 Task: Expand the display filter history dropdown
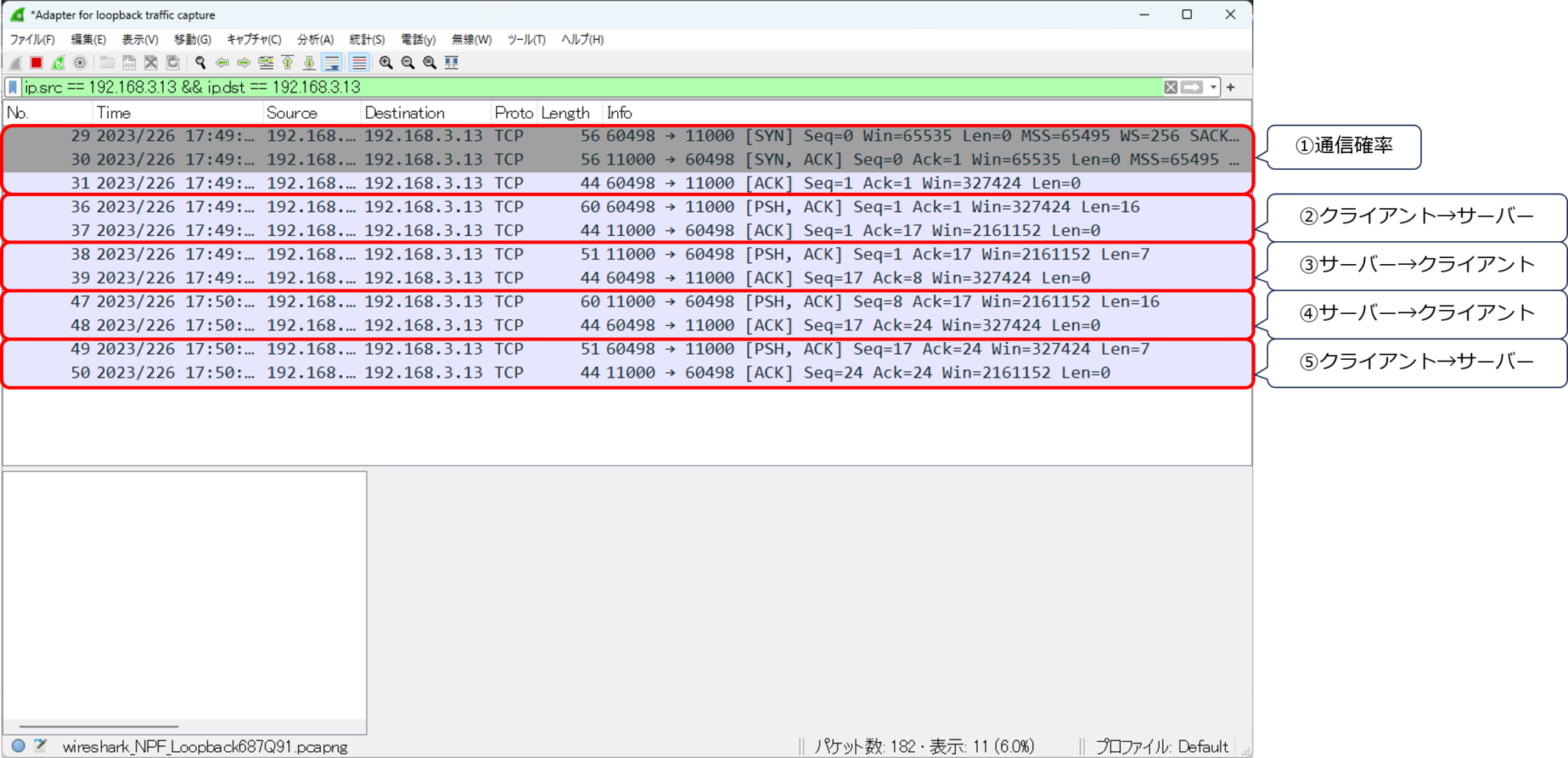coord(1214,87)
